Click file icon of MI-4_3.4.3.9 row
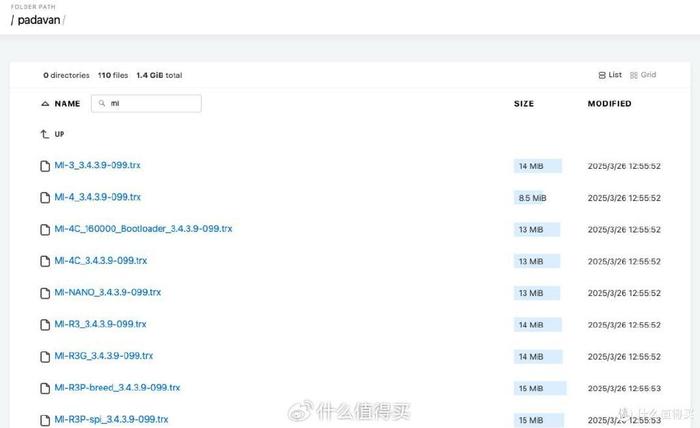 pyautogui.click(x=45, y=198)
